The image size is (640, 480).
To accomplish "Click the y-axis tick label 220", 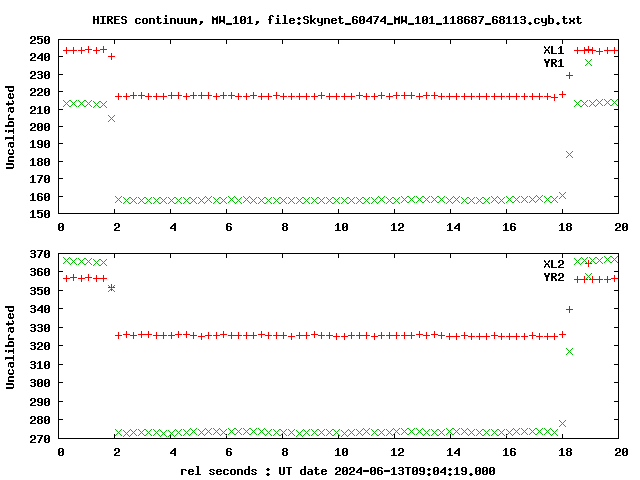I will (x=40, y=92).
